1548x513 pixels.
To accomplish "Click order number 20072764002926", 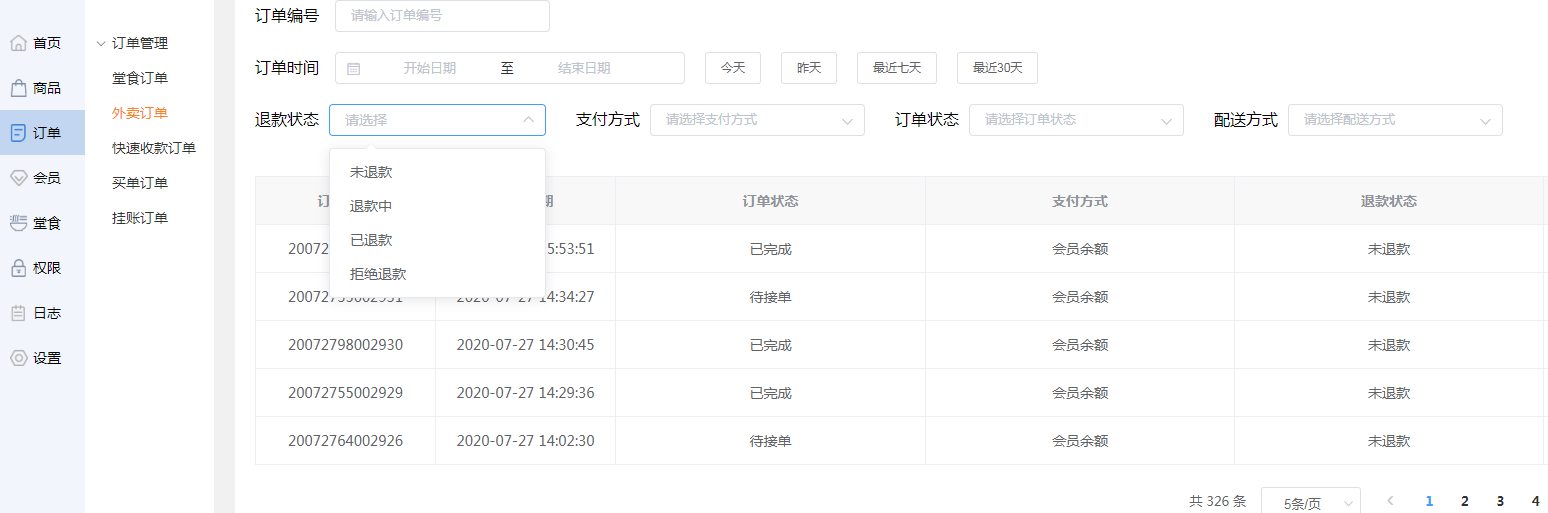I will 345,441.
